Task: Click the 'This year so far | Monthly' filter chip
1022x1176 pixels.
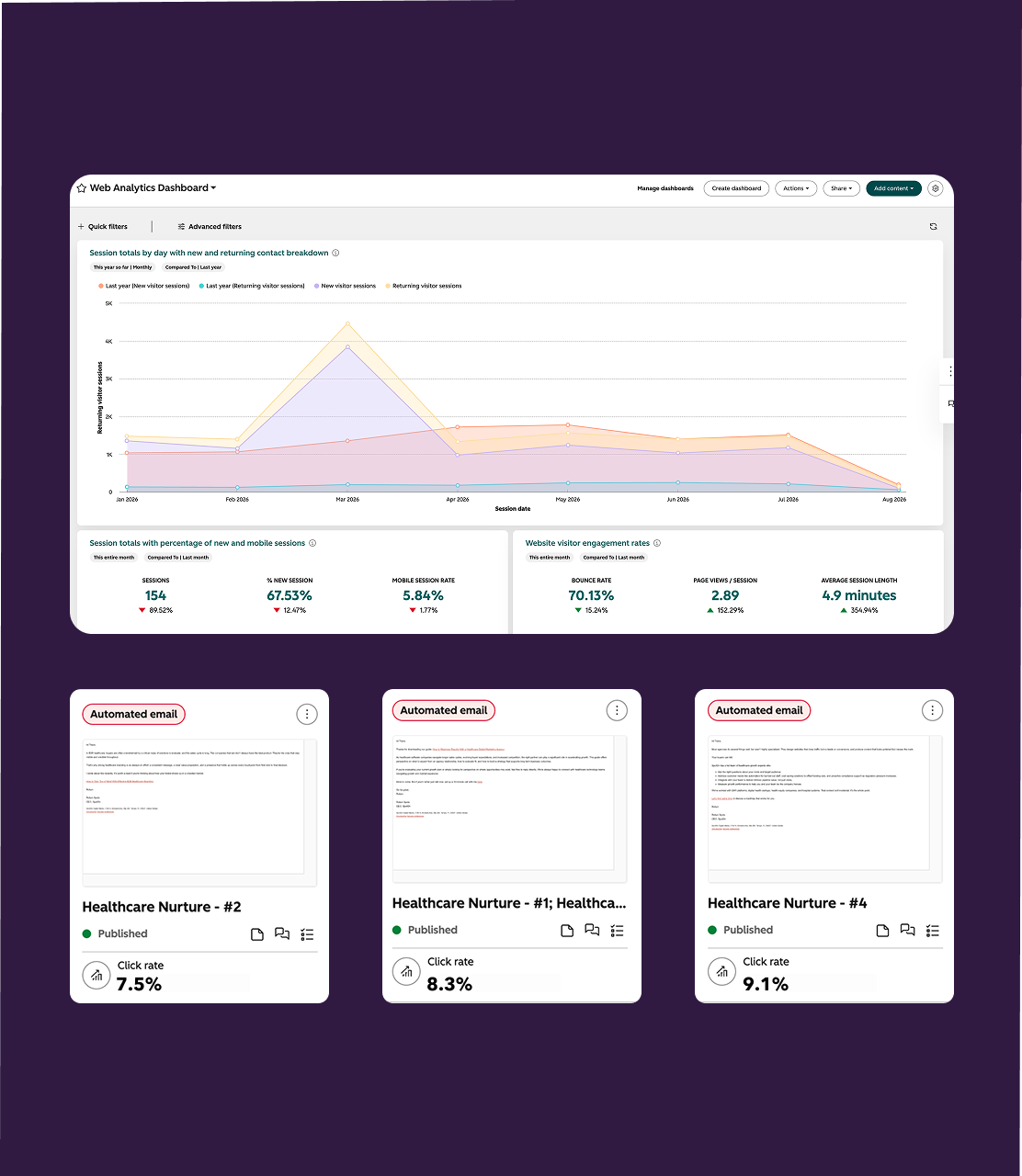Action: point(122,267)
